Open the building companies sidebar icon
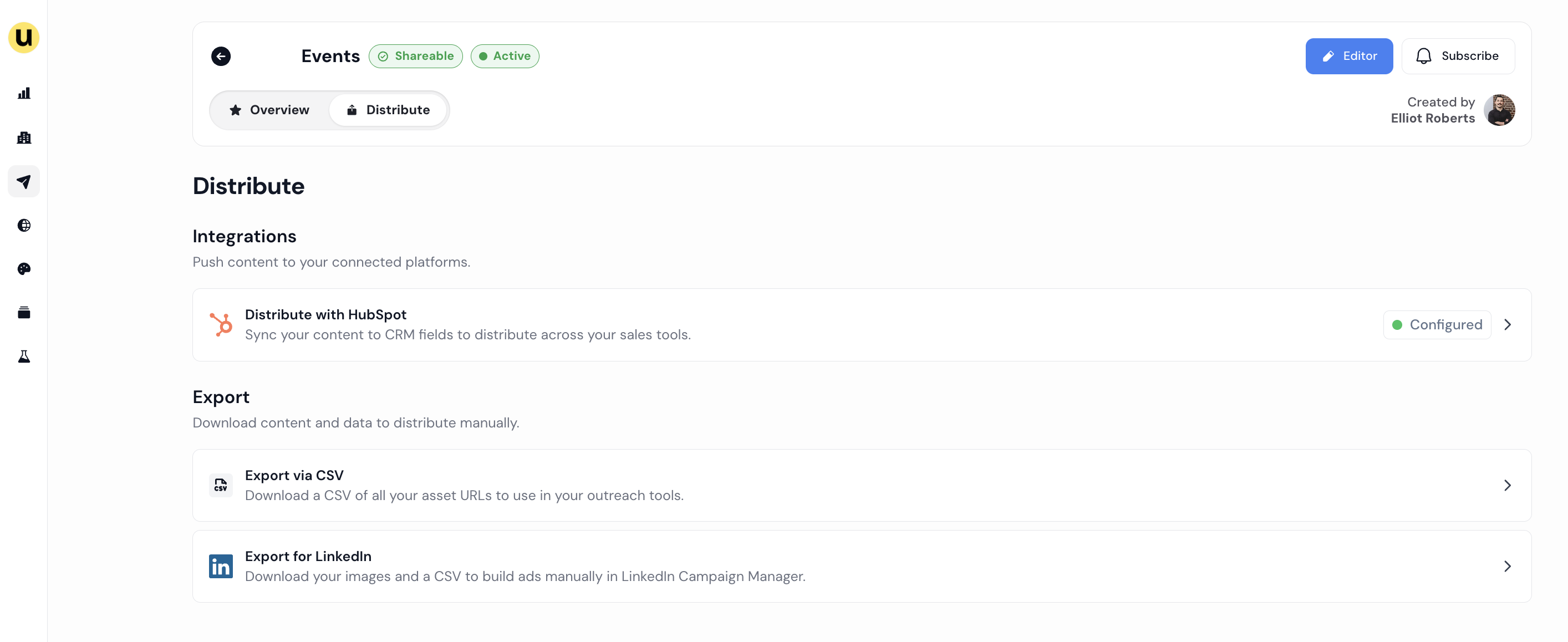 (x=24, y=137)
